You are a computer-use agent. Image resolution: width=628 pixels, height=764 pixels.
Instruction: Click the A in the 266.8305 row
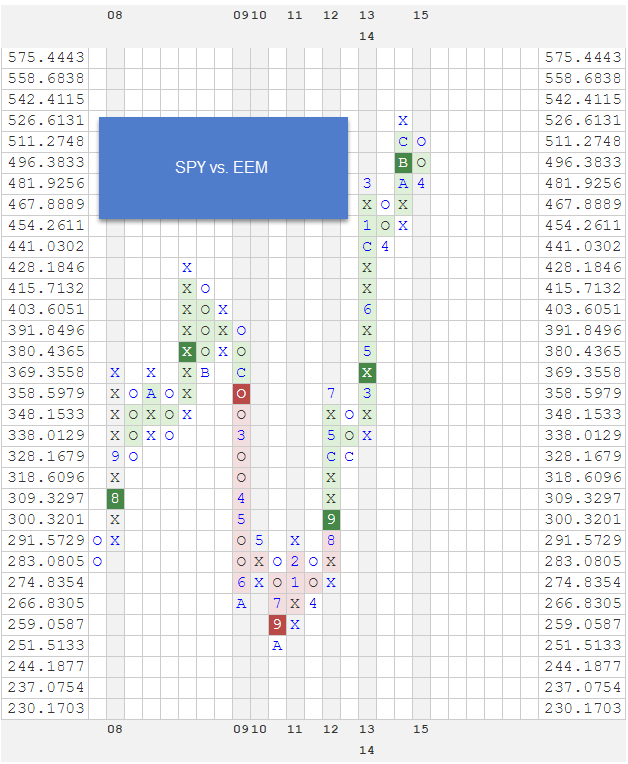(x=241, y=603)
